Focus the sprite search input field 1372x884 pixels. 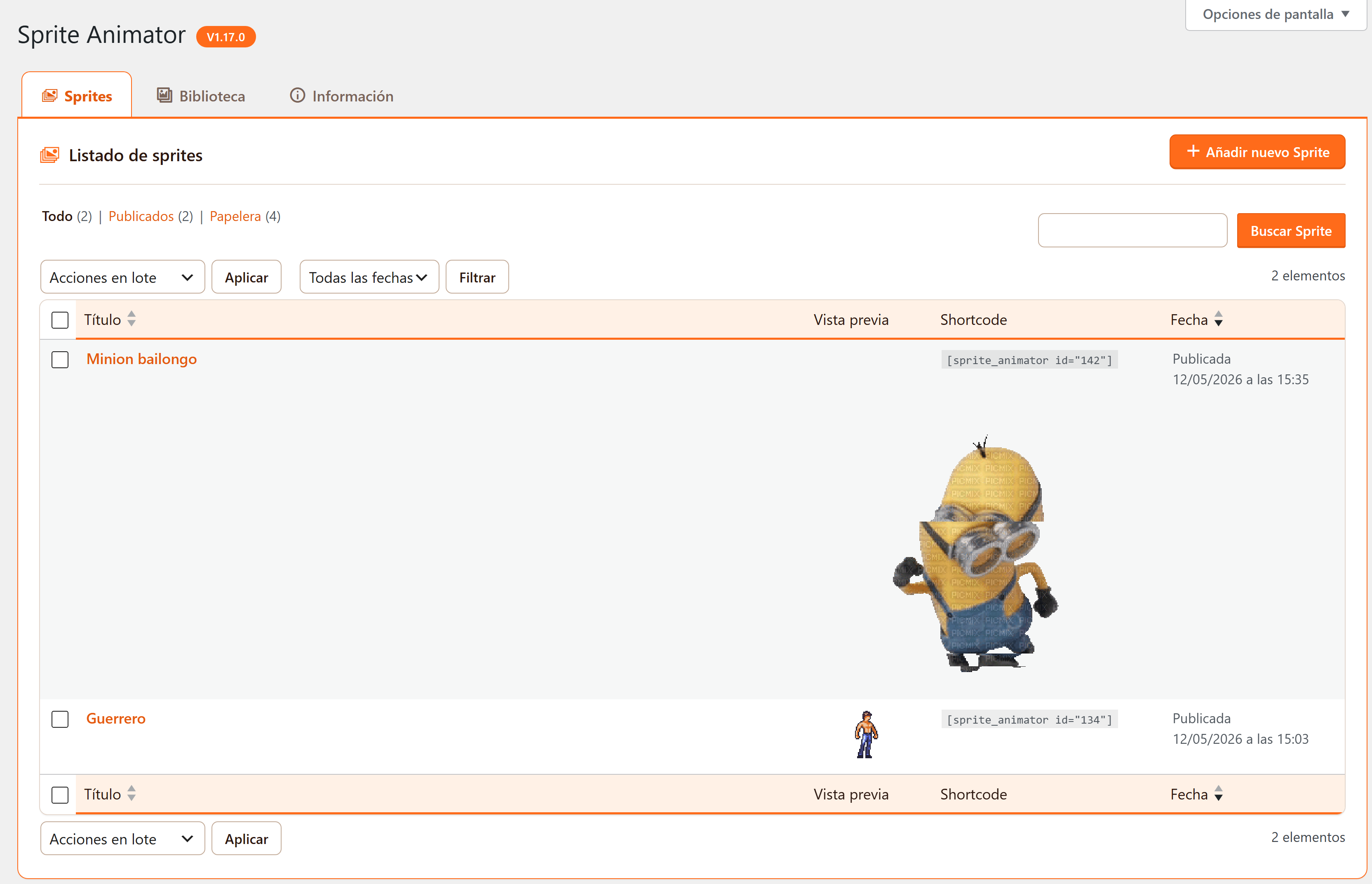(x=1133, y=230)
